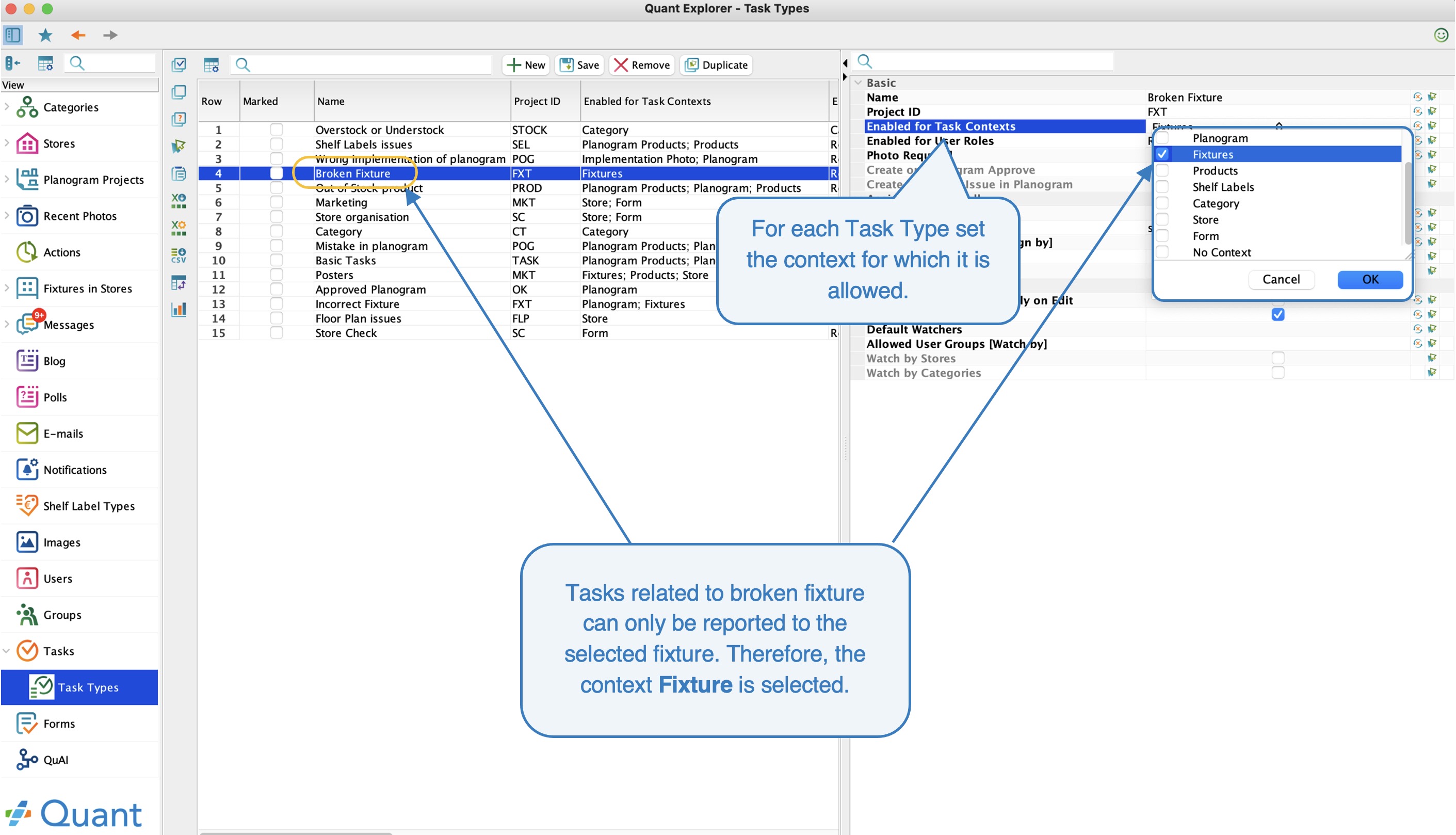The image size is (1456, 835).
Task: Open Shelf Label Types
Action: [x=89, y=506]
